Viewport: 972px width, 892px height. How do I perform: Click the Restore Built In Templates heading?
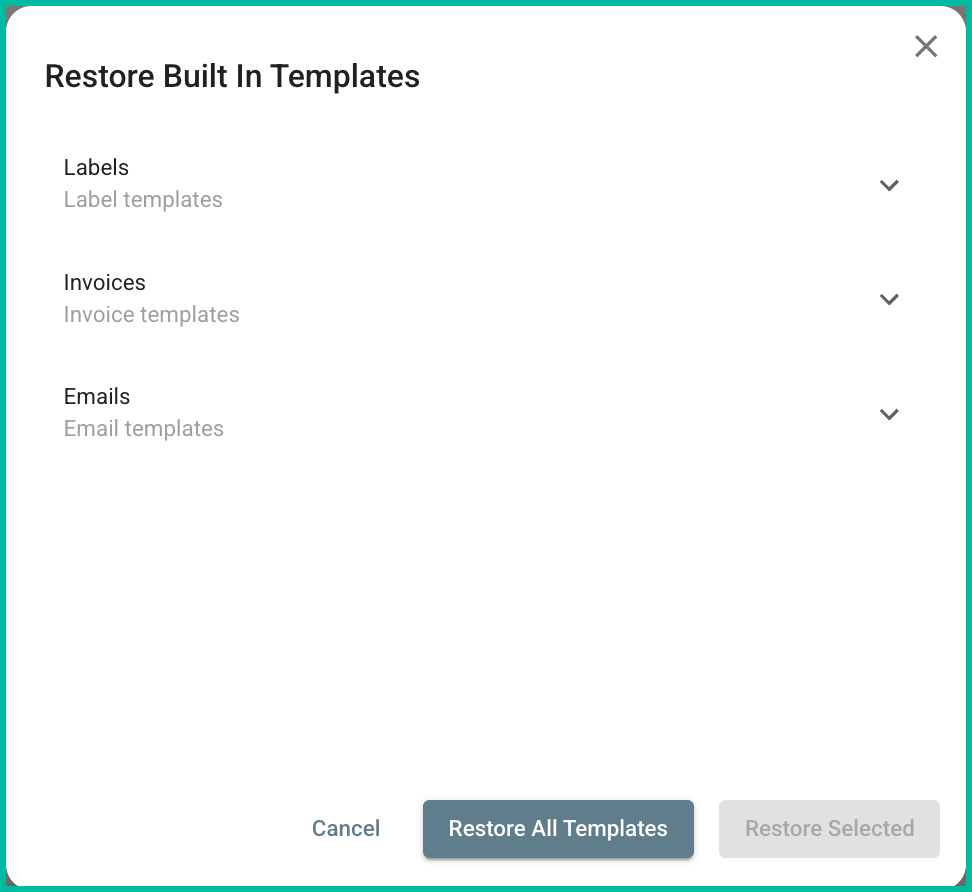coord(231,76)
